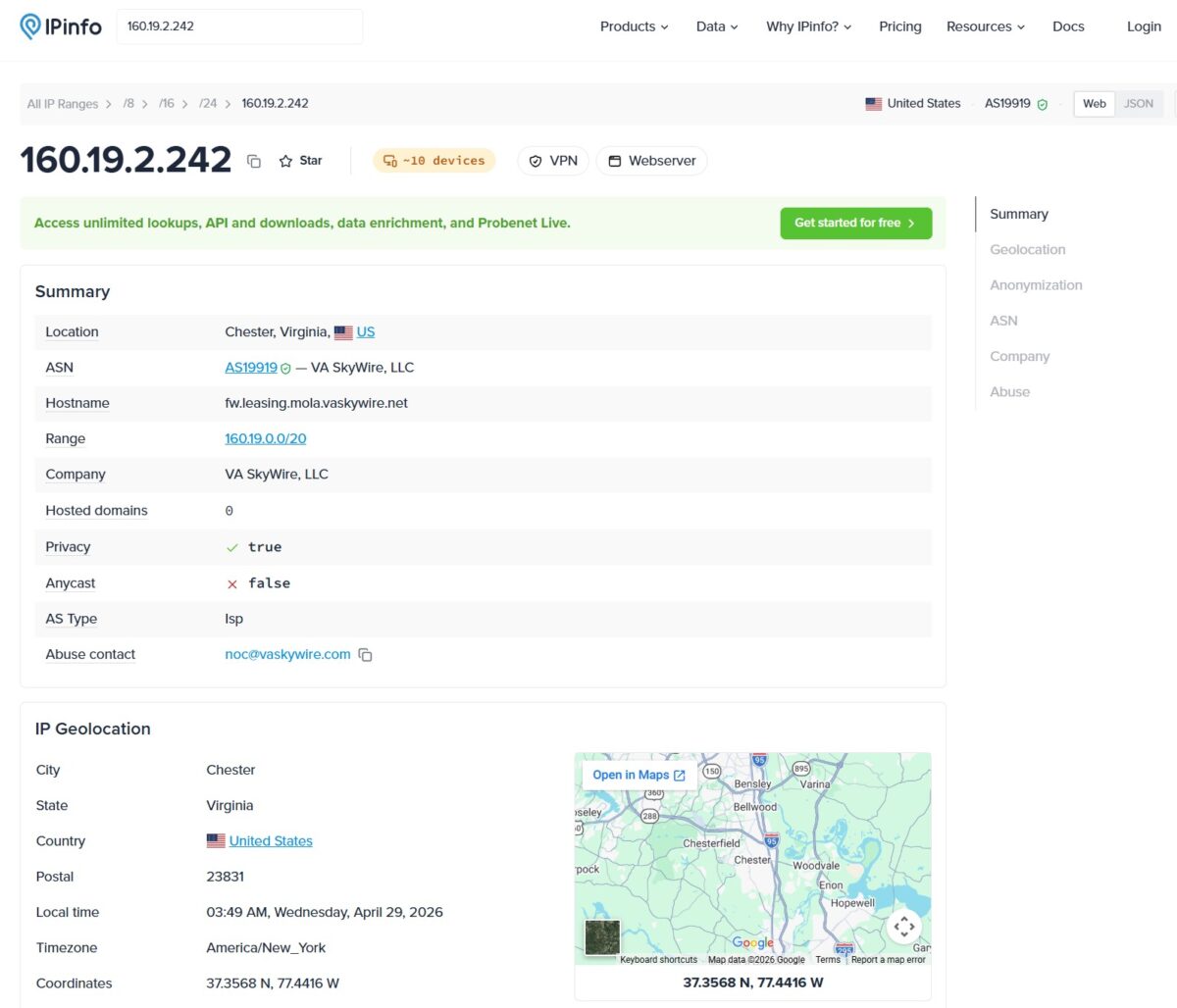Click the United States flag in the breadcrumb bar
Image resolution: width=1177 pixels, height=1008 pixels.
click(x=874, y=104)
